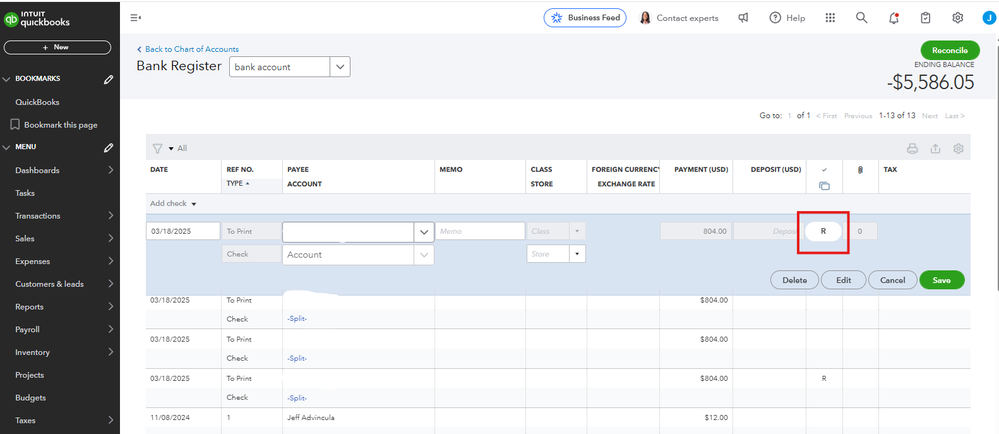Click the export icon above register
999x434 pixels.
click(x=935, y=149)
